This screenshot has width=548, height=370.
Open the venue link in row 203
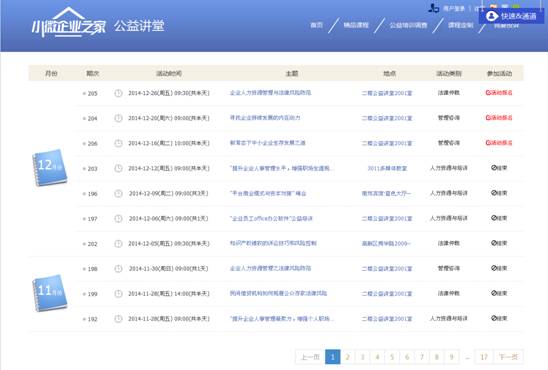click(x=387, y=168)
